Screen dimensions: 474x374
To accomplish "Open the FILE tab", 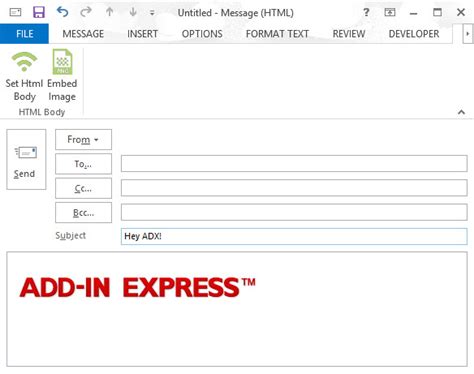I will (x=24, y=34).
